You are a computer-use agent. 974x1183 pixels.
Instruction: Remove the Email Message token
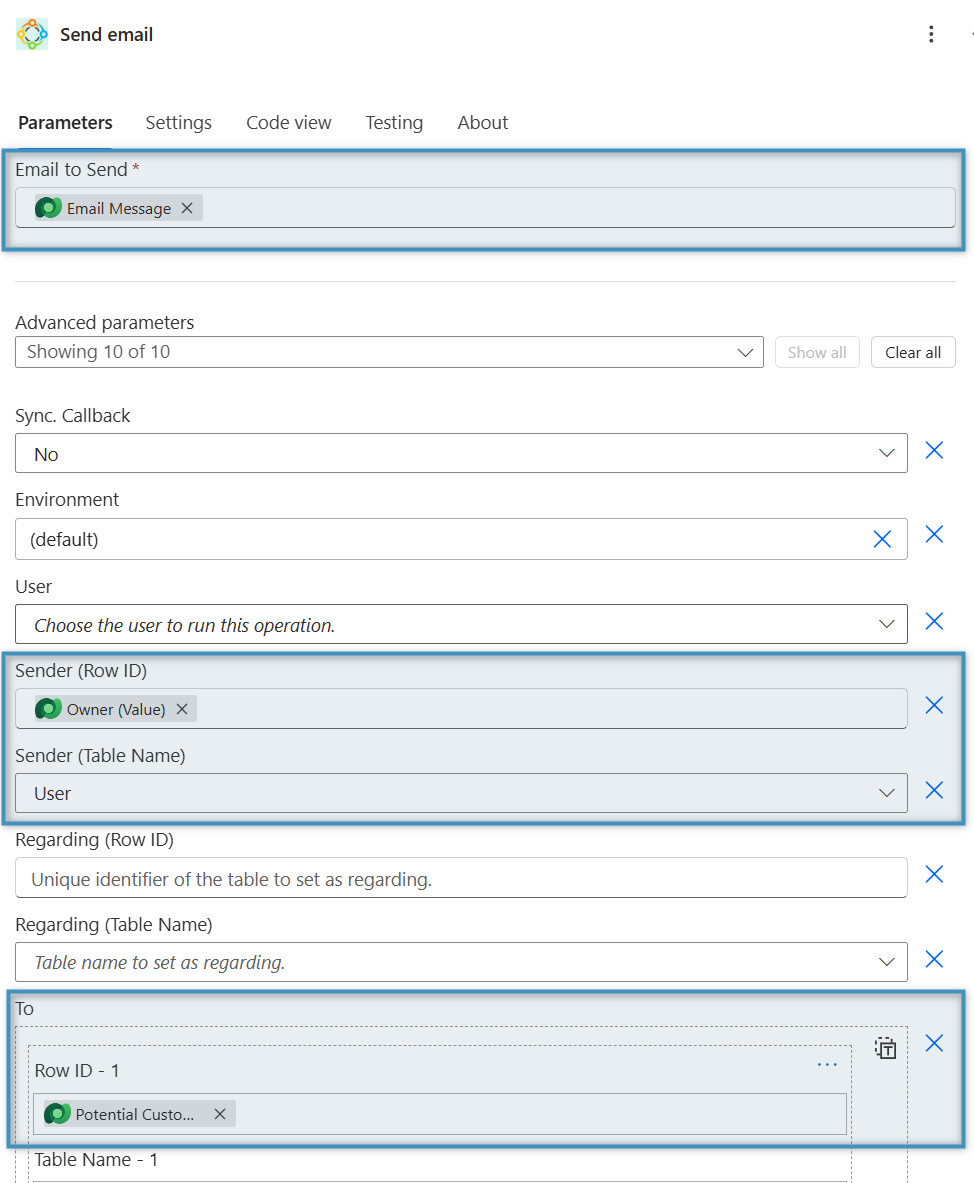[187, 208]
